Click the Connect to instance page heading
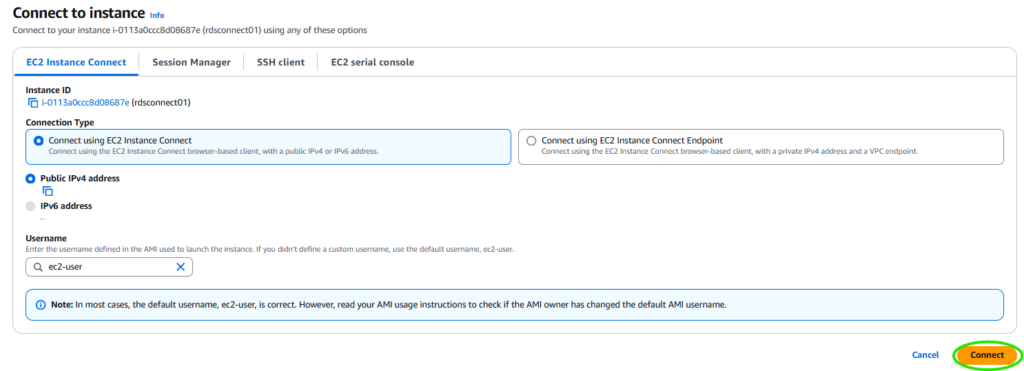Screen dimensions: 1024x371 click(79, 13)
